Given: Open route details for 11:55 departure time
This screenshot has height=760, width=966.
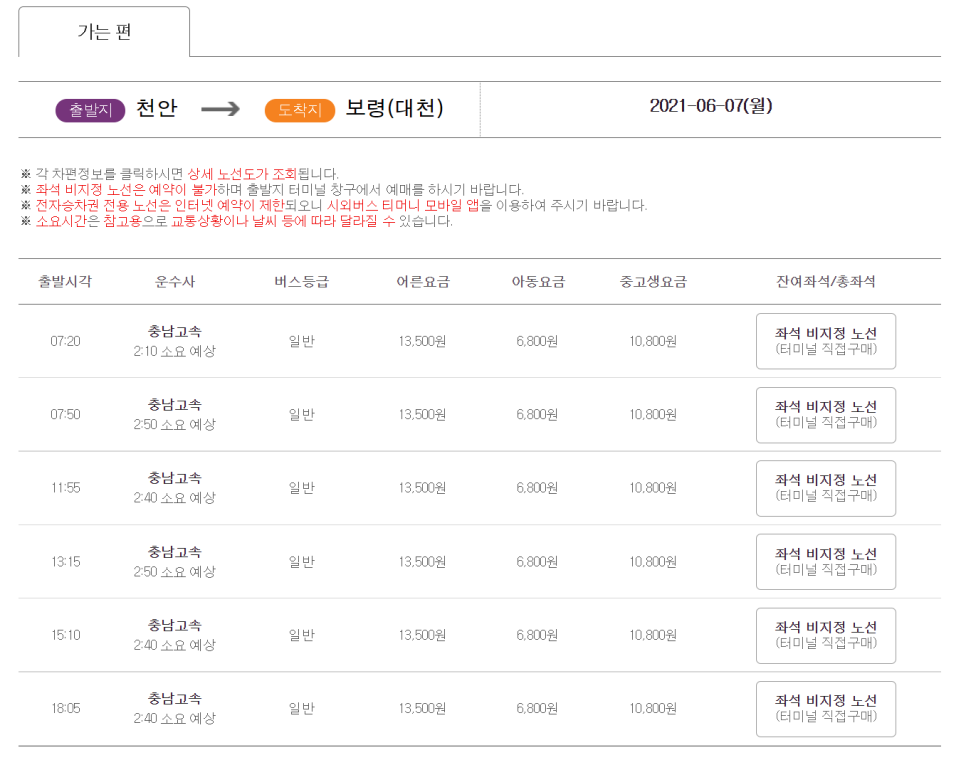Looking at the screenshot, I should coord(65,488).
